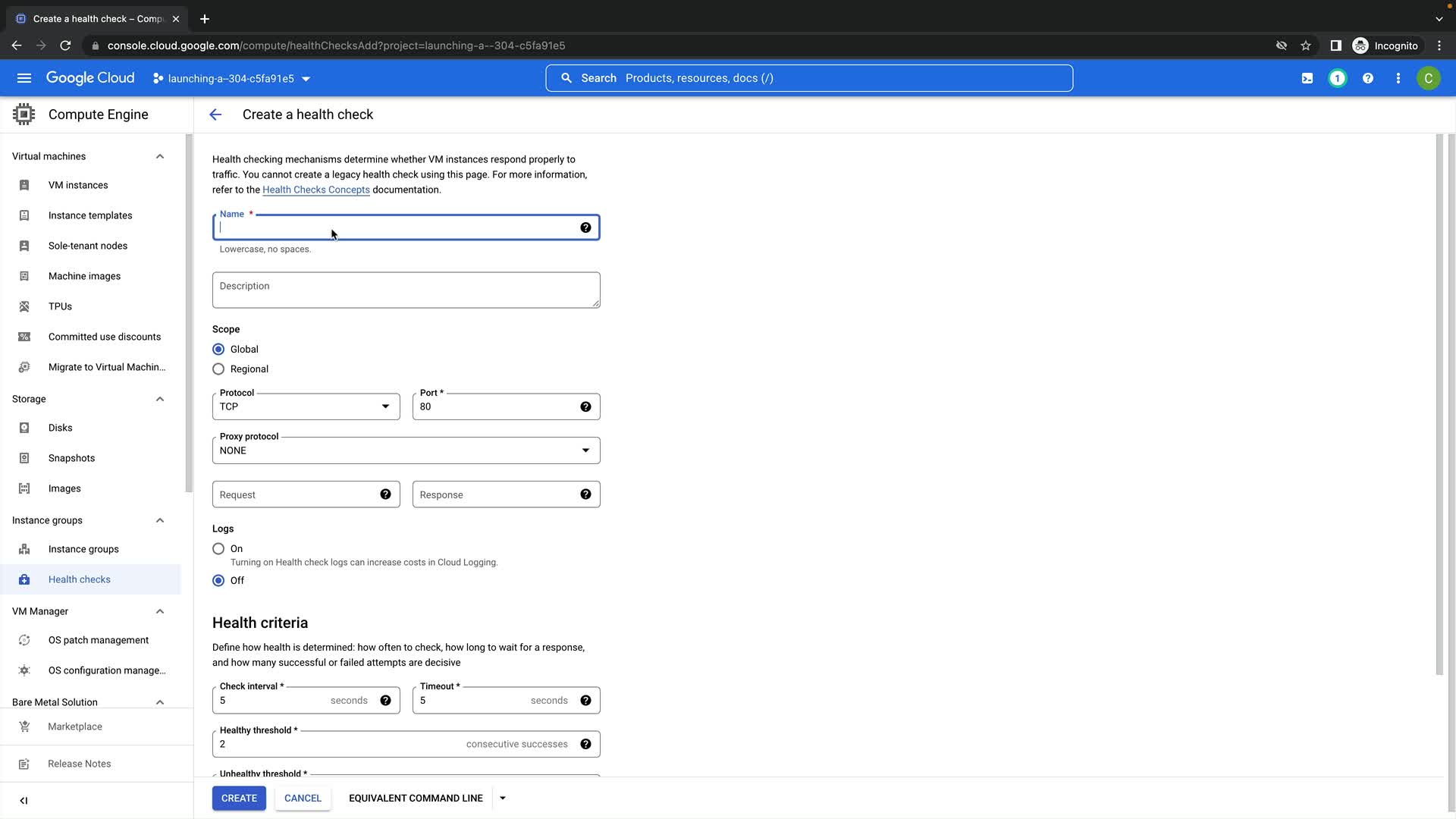
Task: Open Cloud Shell terminal icon
Action: tap(1307, 78)
